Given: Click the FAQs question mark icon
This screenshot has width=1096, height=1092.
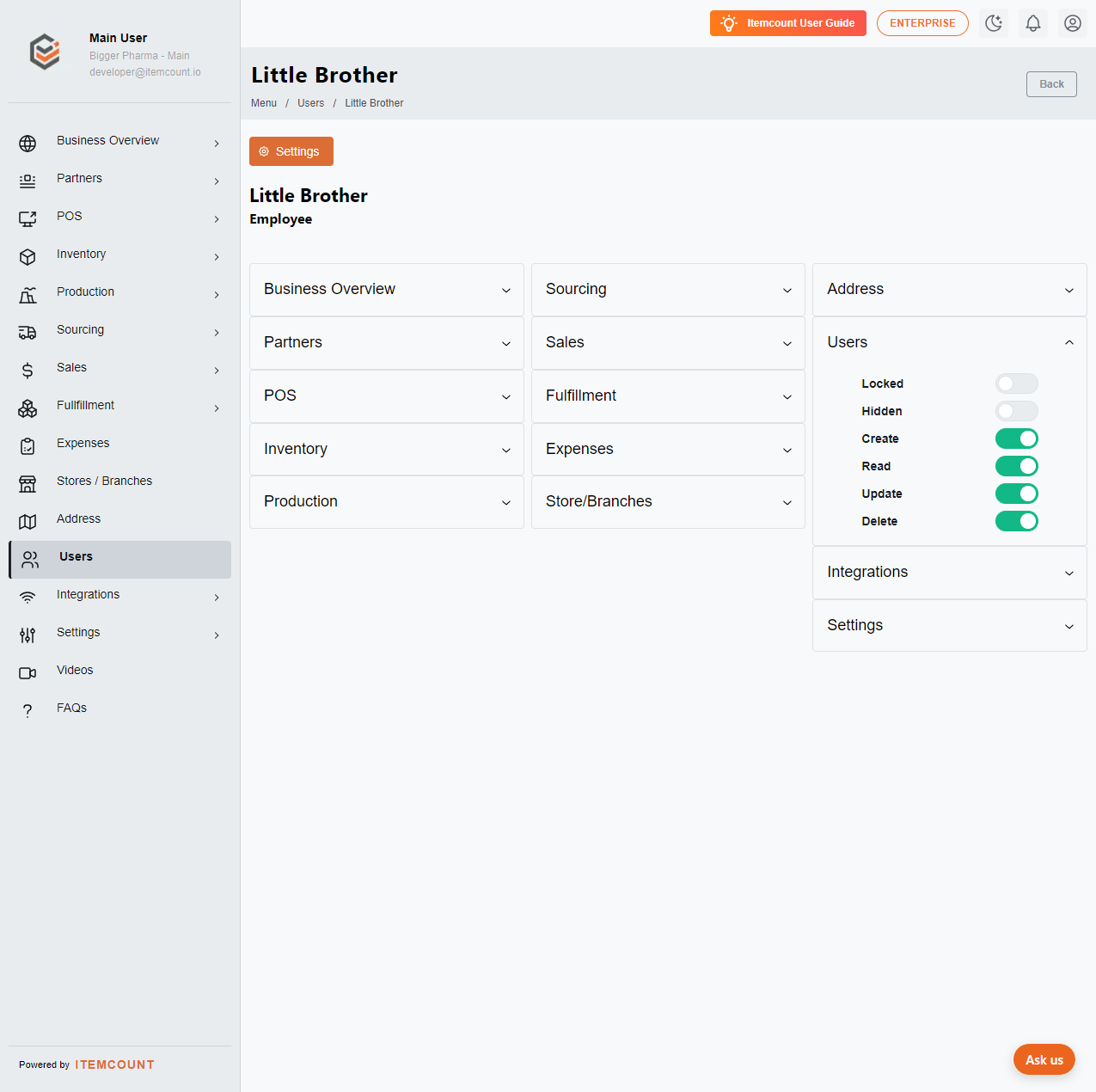Looking at the screenshot, I should (28, 711).
